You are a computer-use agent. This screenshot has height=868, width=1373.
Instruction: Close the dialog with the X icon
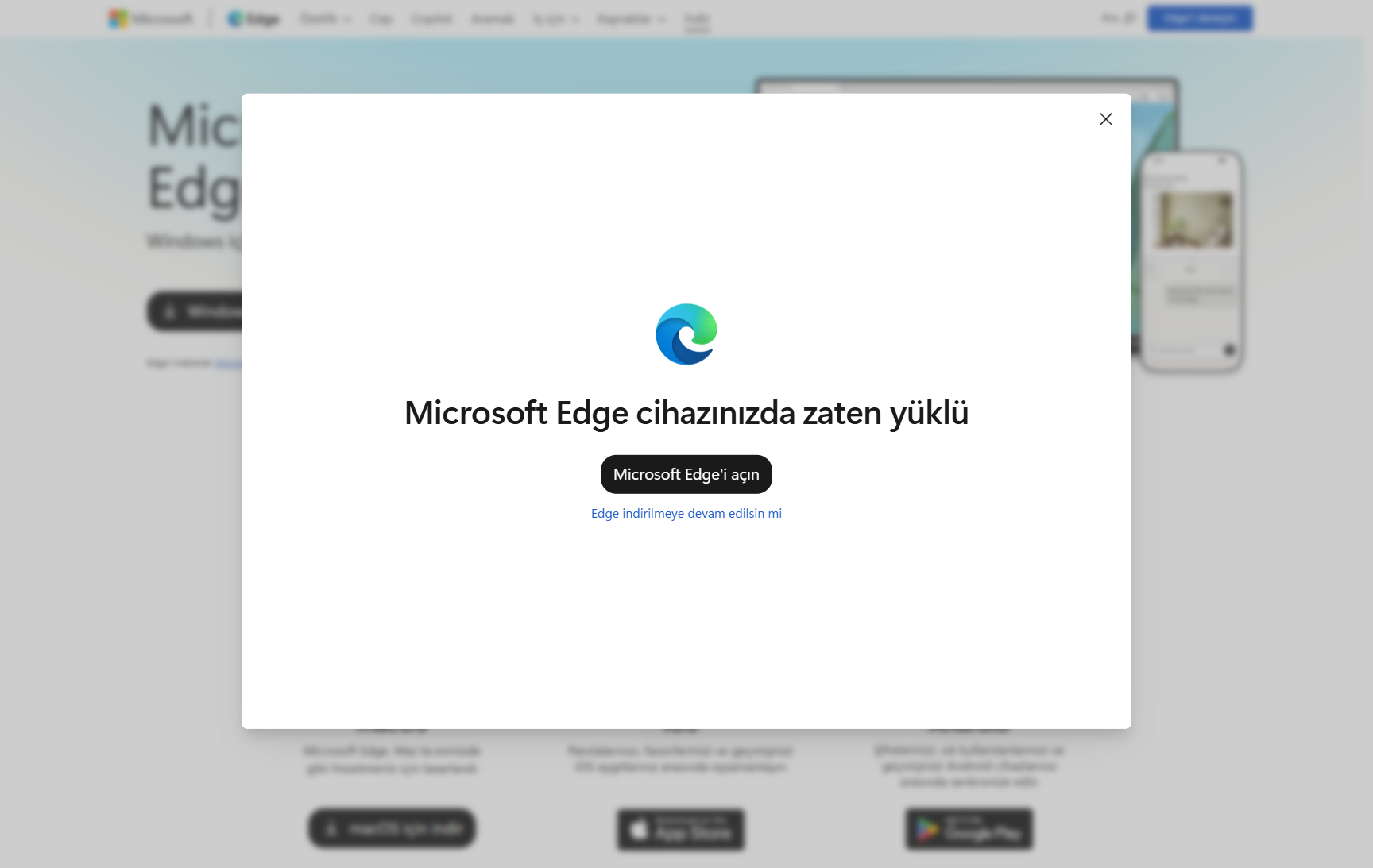tap(1105, 119)
